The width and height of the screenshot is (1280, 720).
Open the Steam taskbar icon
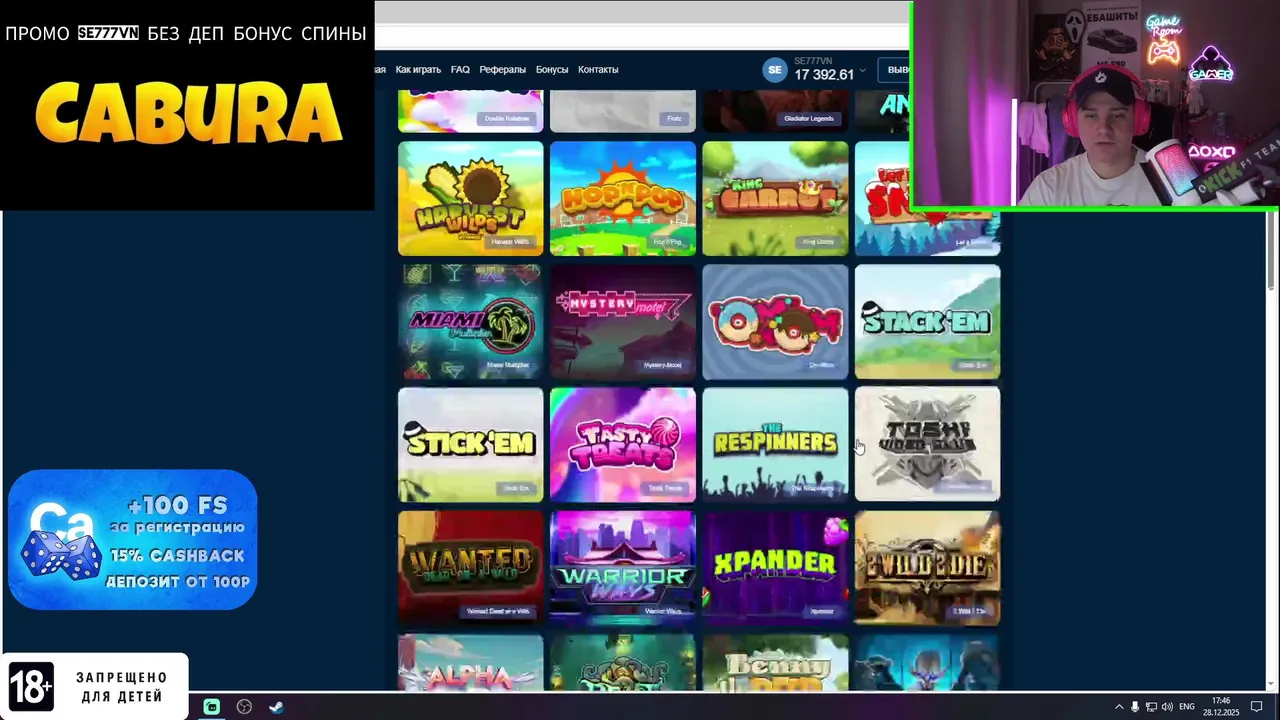coord(276,707)
